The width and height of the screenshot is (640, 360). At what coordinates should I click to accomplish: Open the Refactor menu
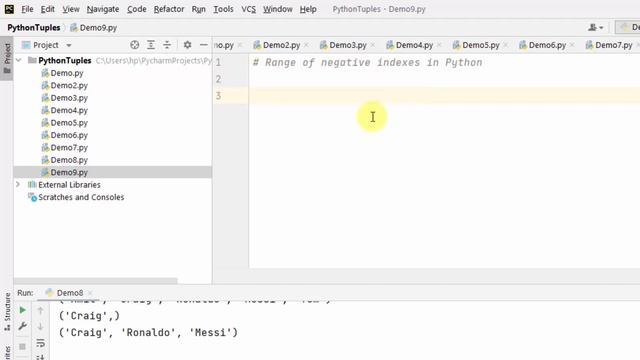[169, 9]
